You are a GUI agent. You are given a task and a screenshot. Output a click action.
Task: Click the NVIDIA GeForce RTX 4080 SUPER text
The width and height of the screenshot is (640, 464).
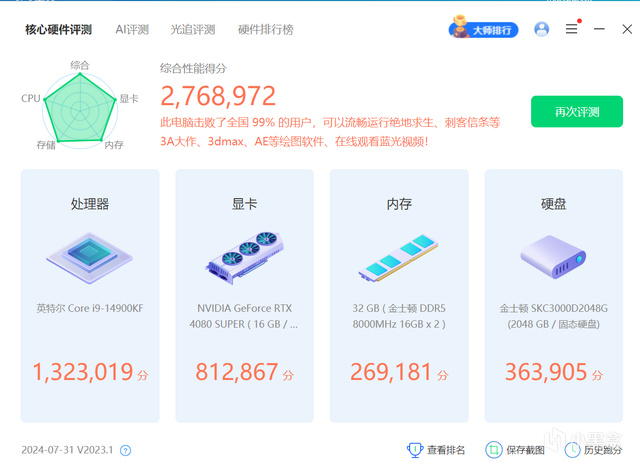coord(244,316)
